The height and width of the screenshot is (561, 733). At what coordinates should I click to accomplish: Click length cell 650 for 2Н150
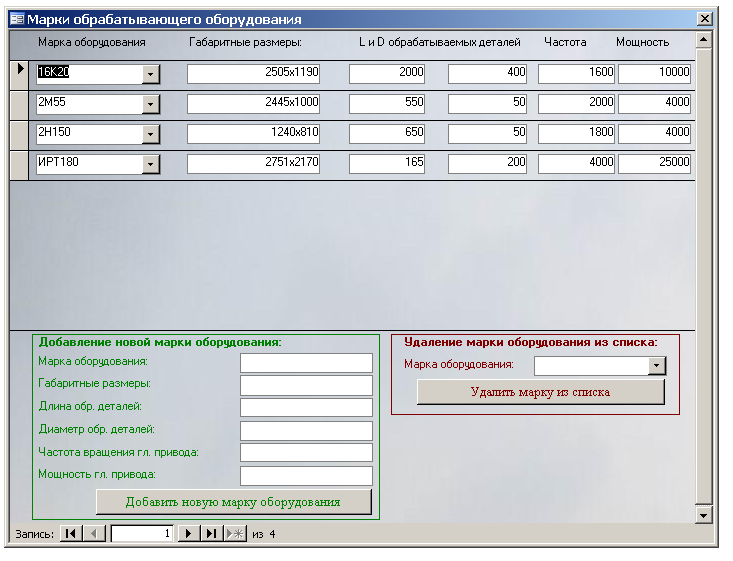387,134
